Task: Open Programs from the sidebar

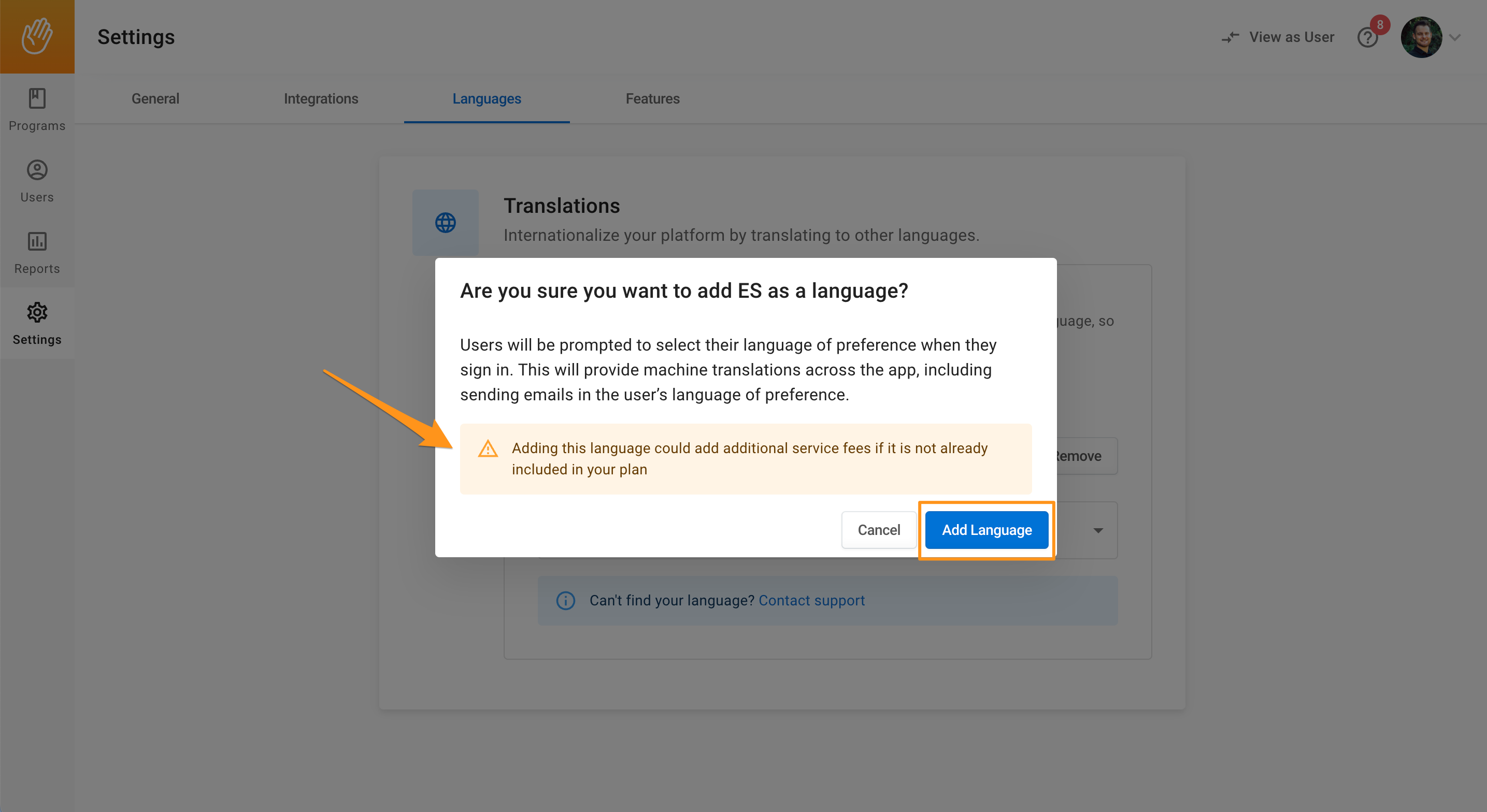Action: click(x=37, y=110)
